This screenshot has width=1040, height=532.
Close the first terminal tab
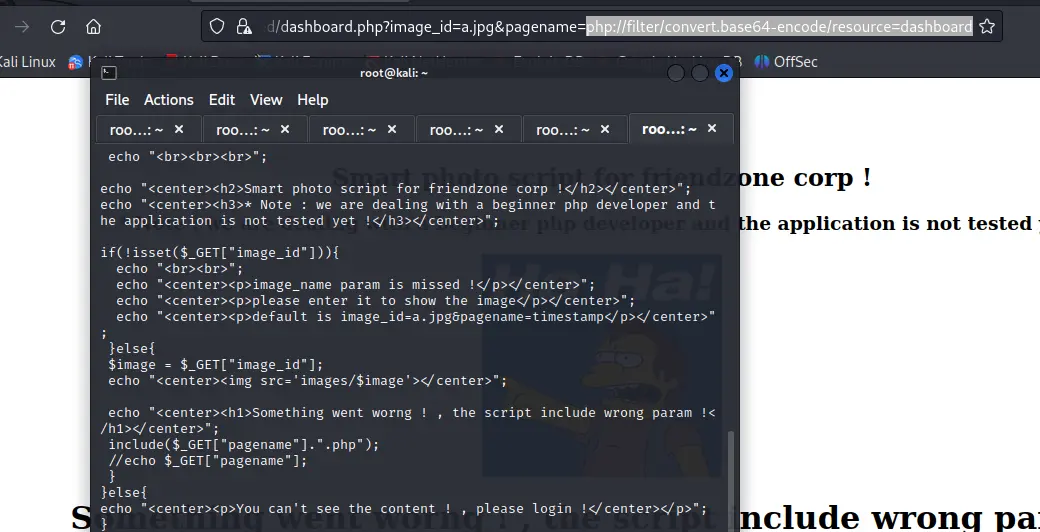[178, 129]
